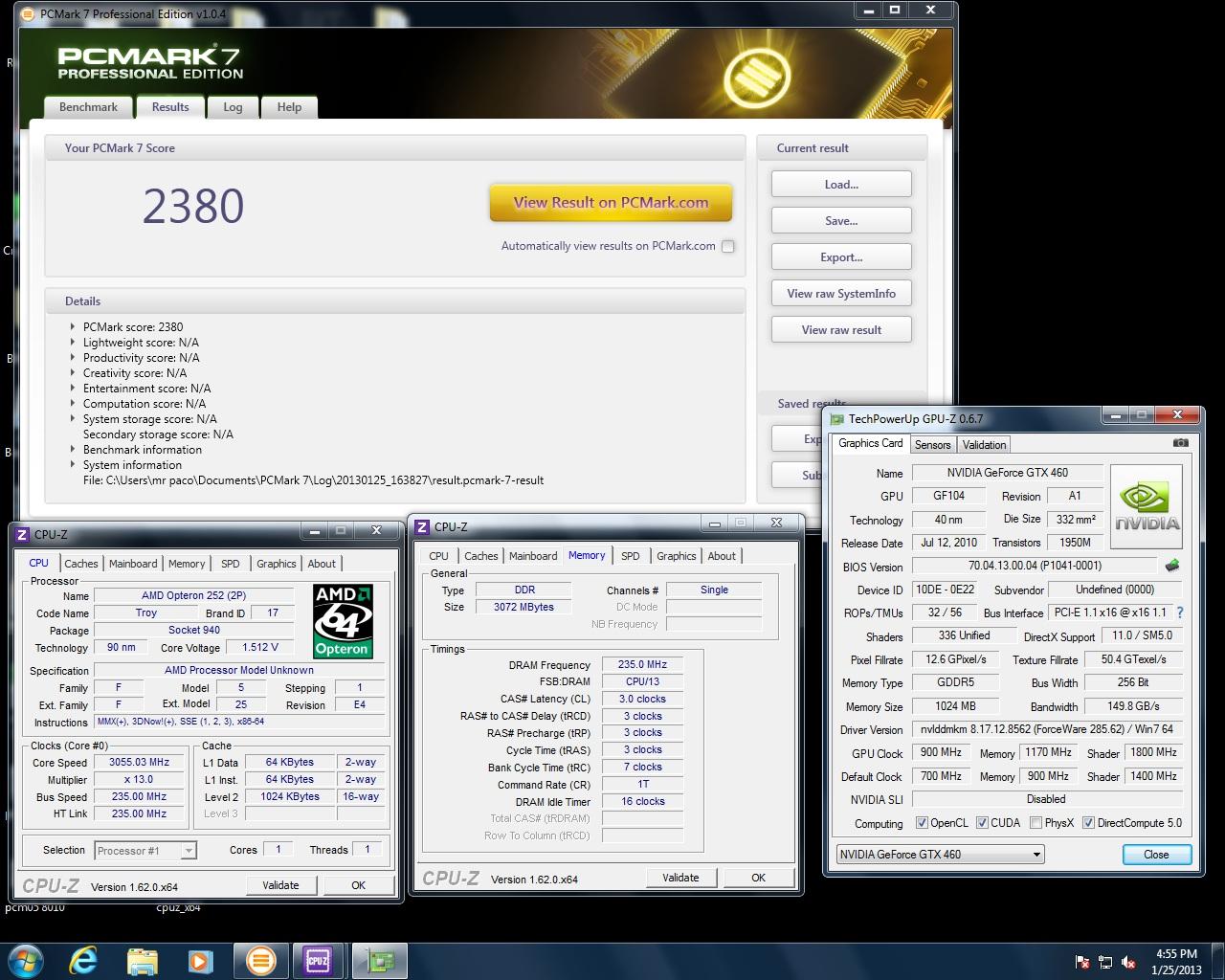Click View Result on PCMark.com button
The height and width of the screenshot is (980, 1225).
point(611,203)
